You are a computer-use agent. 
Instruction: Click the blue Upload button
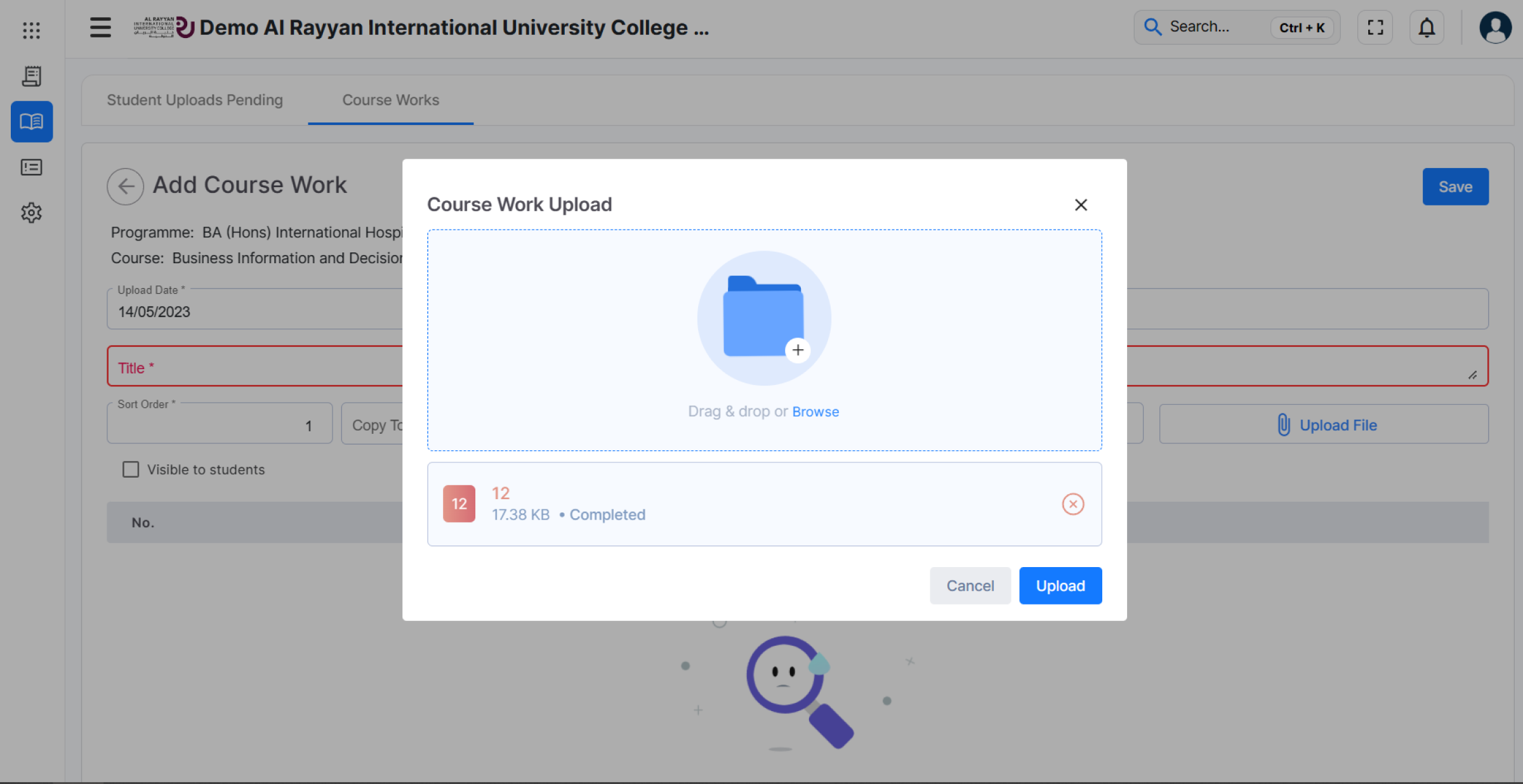click(1060, 585)
